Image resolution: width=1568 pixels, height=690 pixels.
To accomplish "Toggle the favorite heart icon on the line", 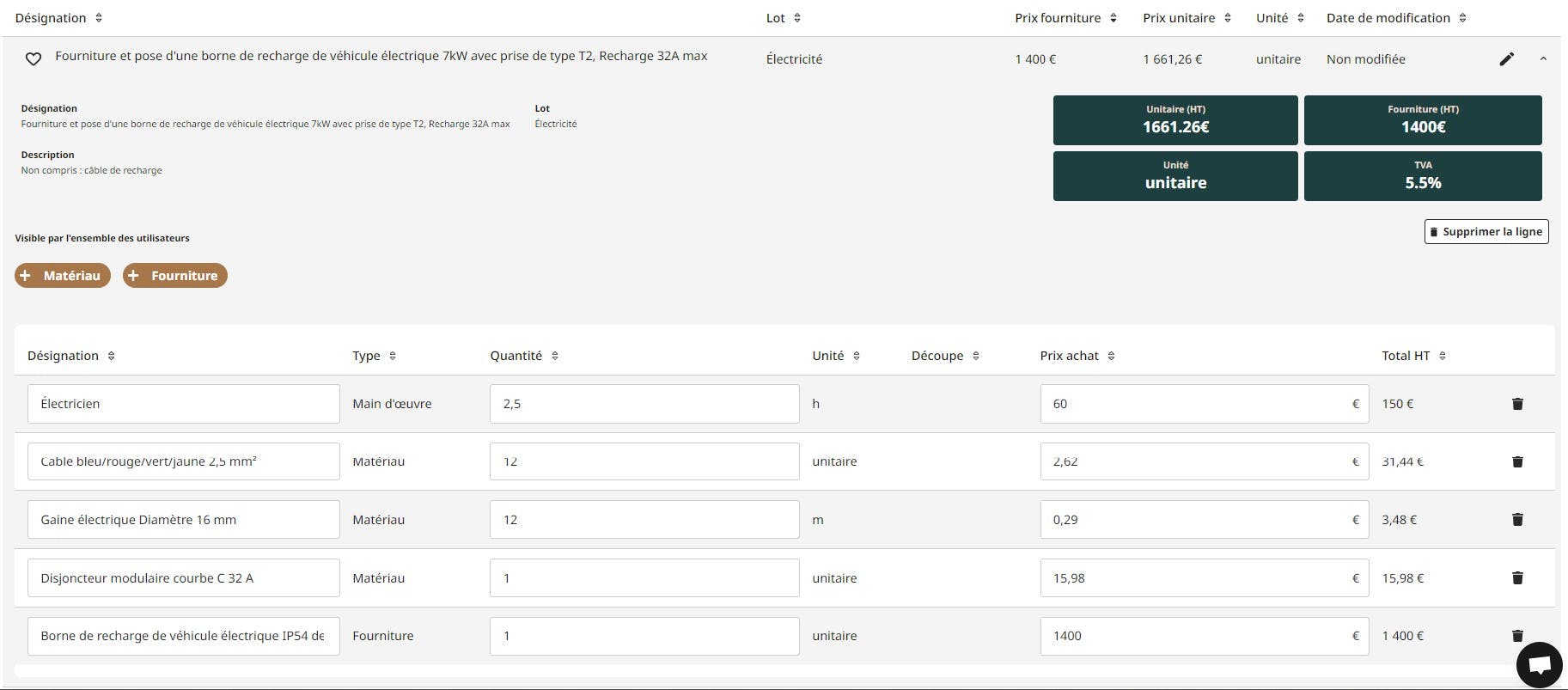I will (33, 59).
